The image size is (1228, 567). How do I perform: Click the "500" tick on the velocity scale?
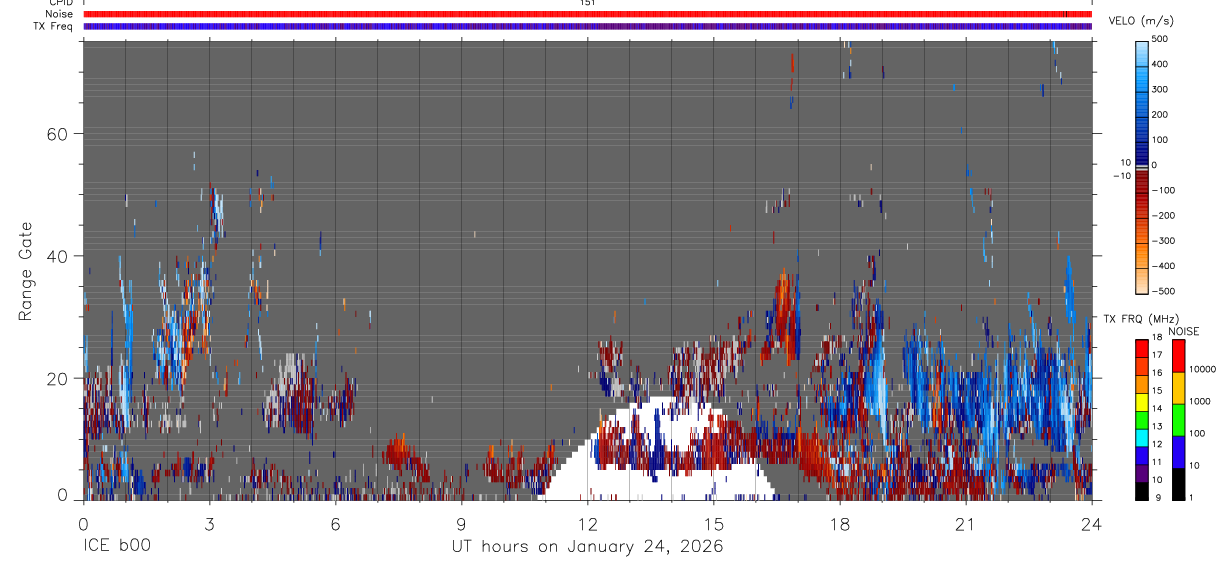[x=1161, y=39]
